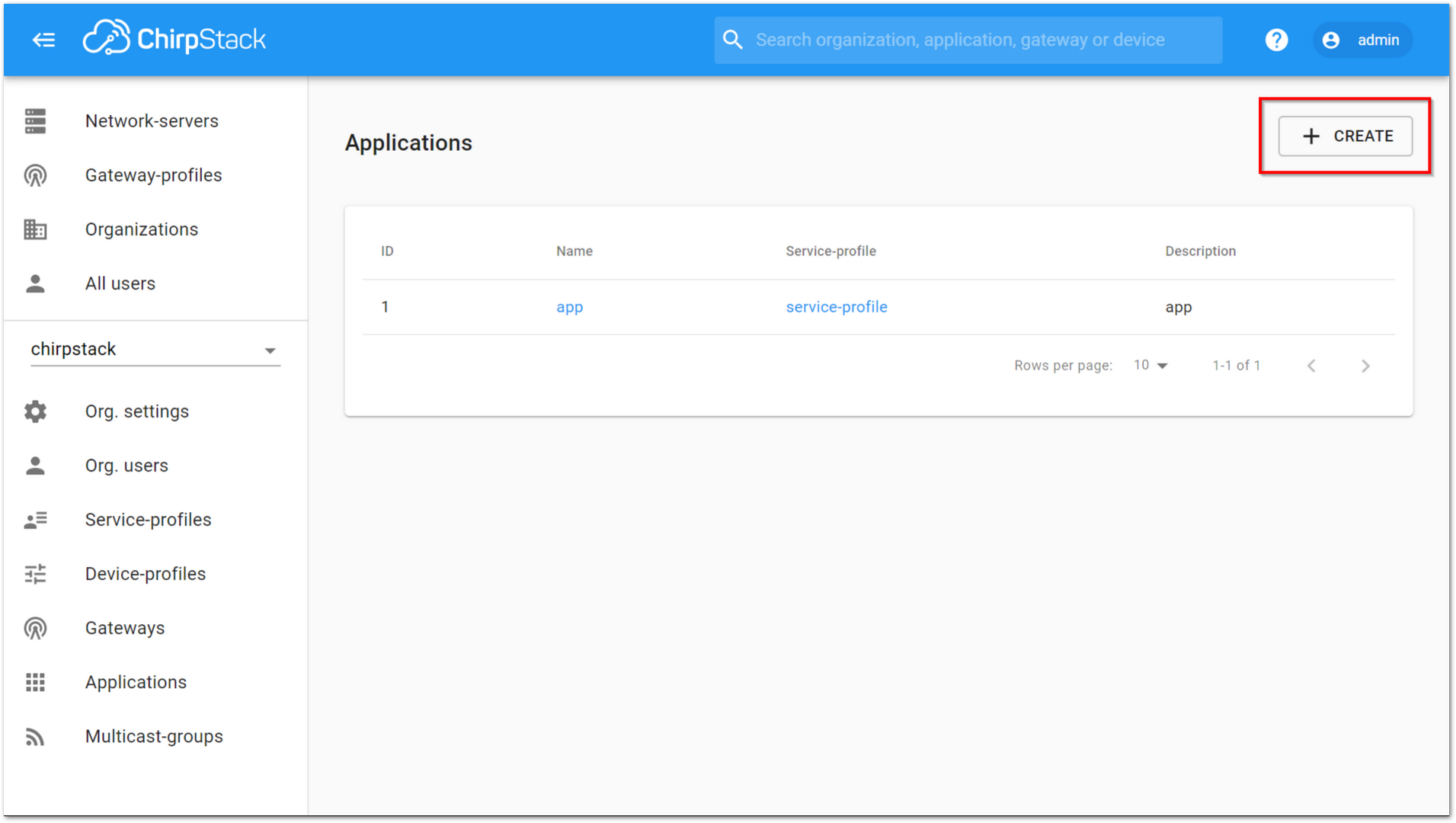The image size is (1456, 823).
Task: Click the Gateway-profiles antenna icon
Action: 35,175
